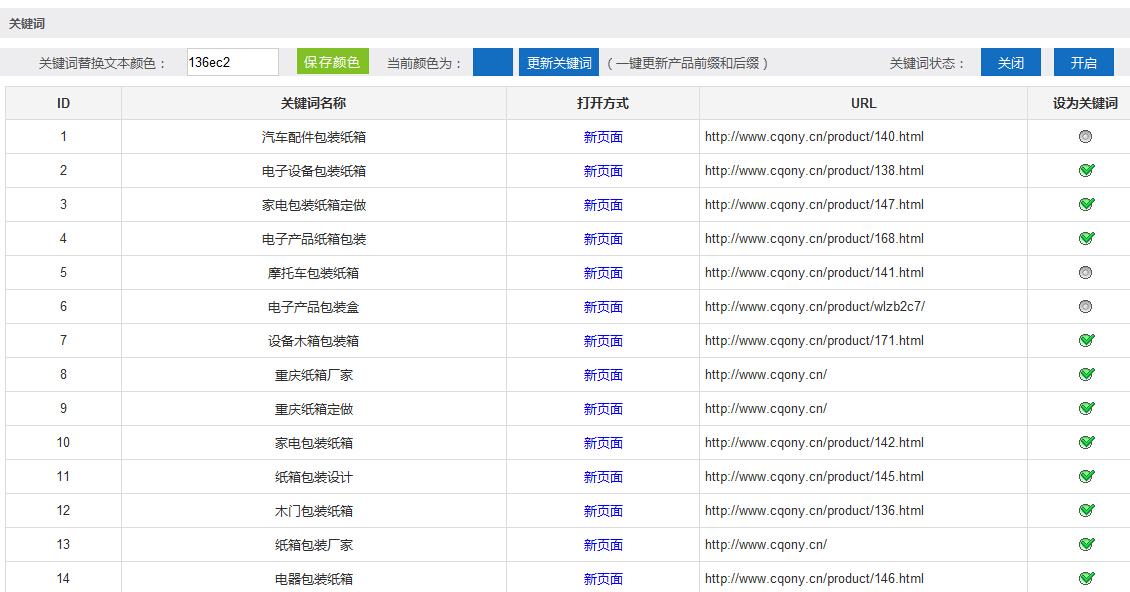Open the 新页面 link for 纸箱包装厂家
1130x592 pixels.
coord(603,545)
